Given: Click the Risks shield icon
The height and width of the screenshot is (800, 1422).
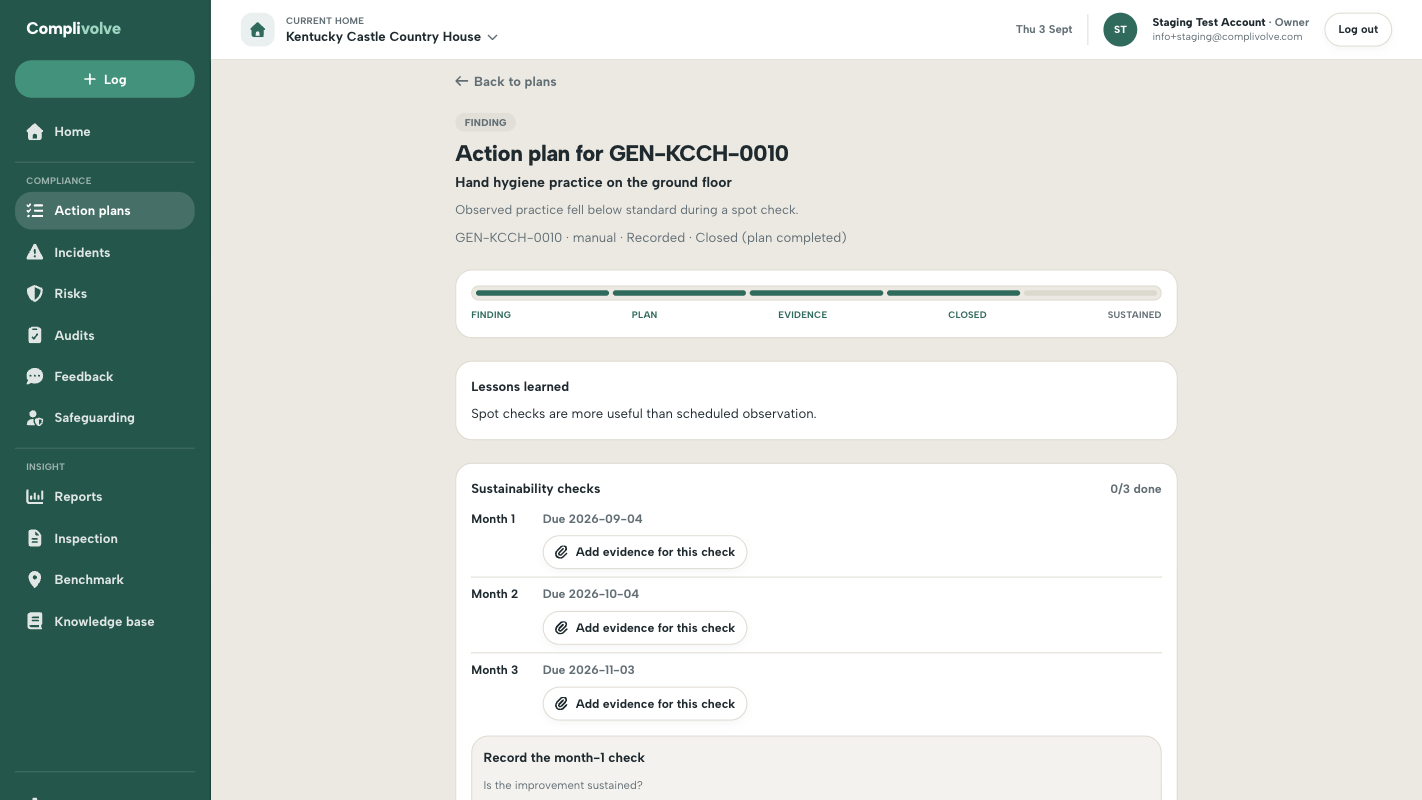Looking at the screenshot, I should [x=35, y=294].
